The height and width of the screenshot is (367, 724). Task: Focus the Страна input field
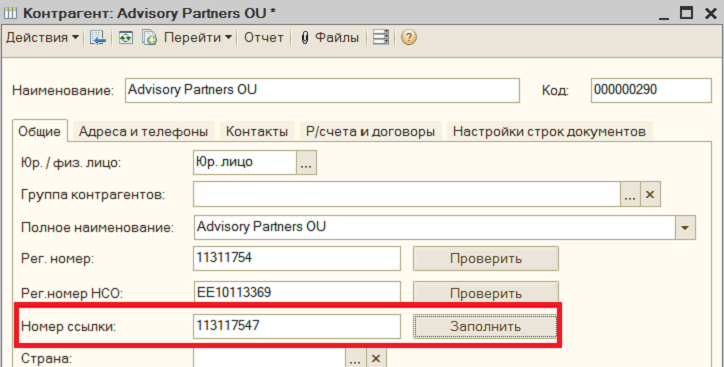click(269, 358)
